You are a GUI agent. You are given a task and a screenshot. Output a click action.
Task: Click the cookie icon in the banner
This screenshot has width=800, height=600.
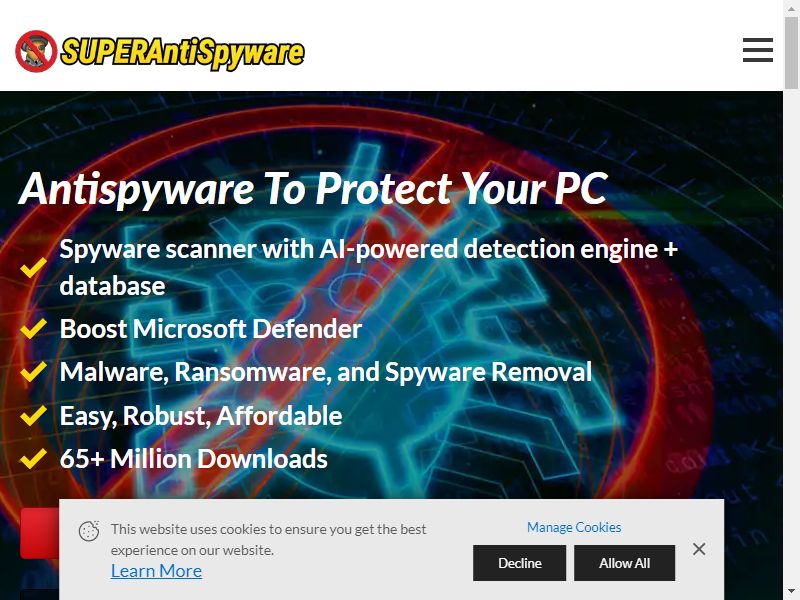pyautogui.click(x=89, y=531)
